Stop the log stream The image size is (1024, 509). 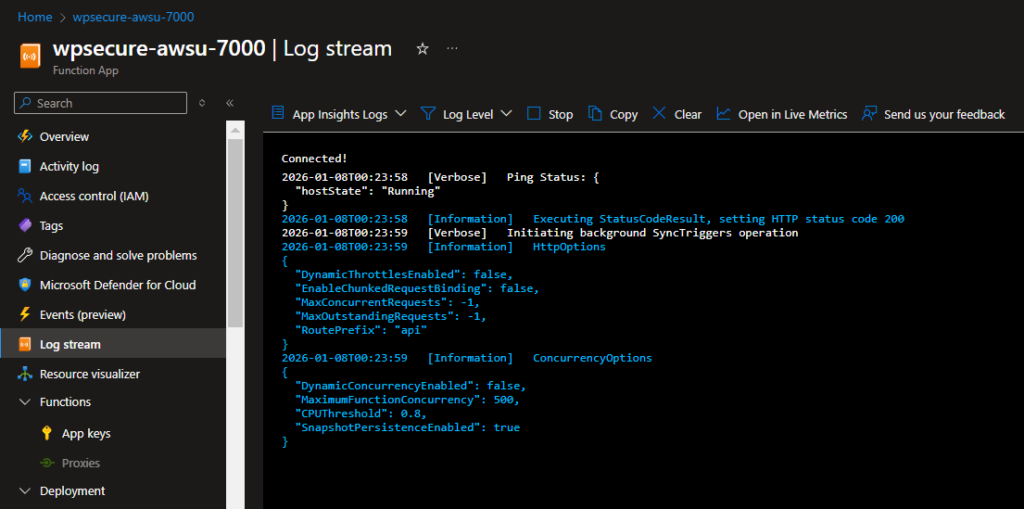pyautogui.click(x=550, y=114)
